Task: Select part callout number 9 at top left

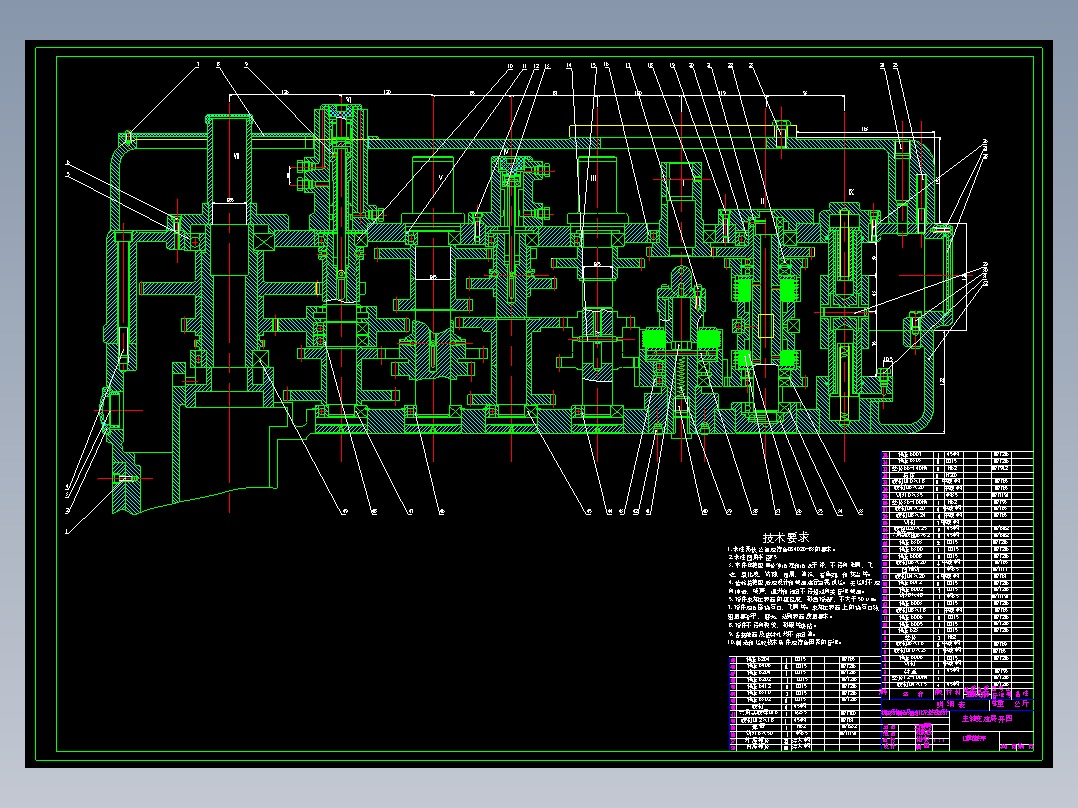Action: pos(246,65)
